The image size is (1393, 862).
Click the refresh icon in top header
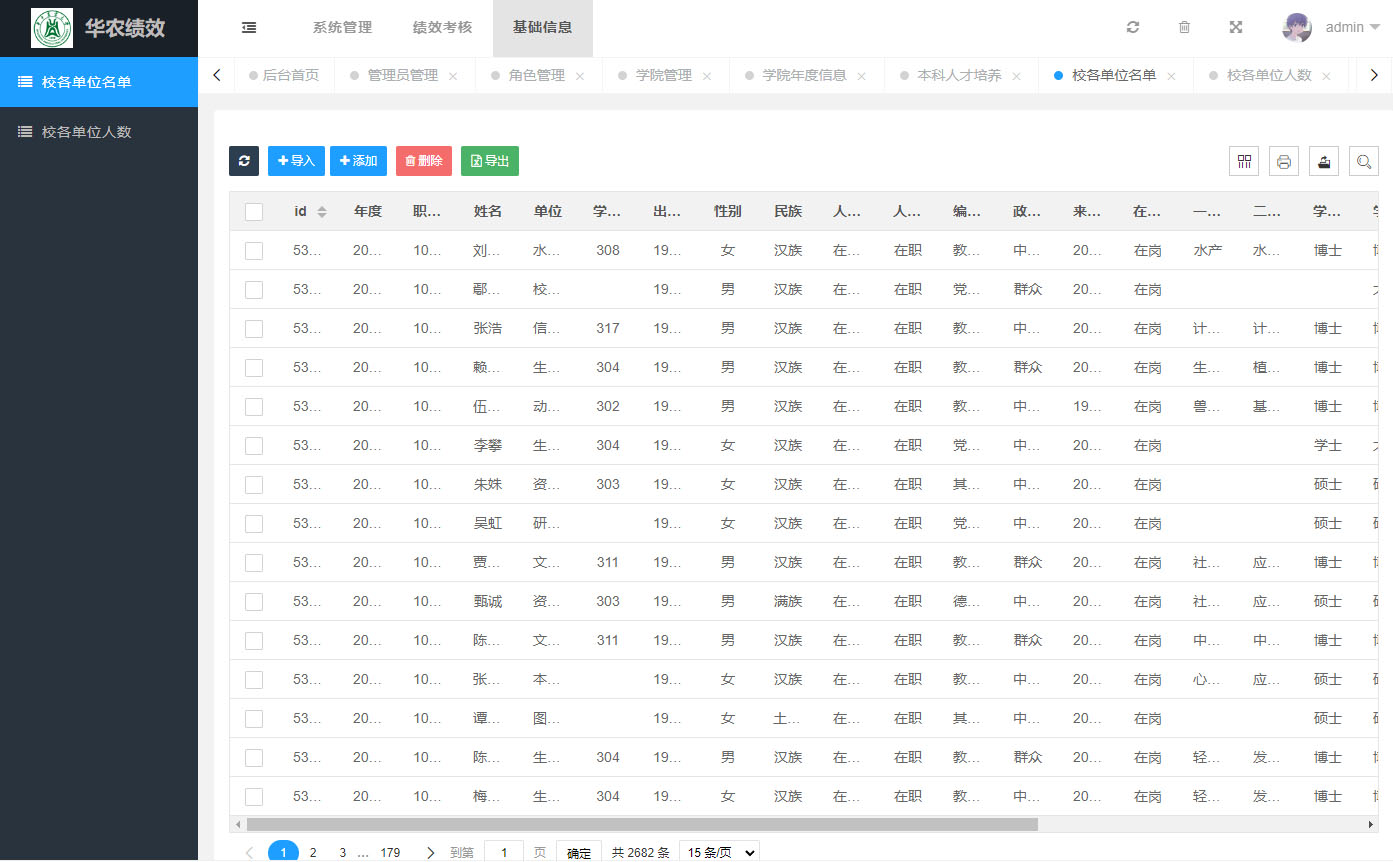point(1132,28)
